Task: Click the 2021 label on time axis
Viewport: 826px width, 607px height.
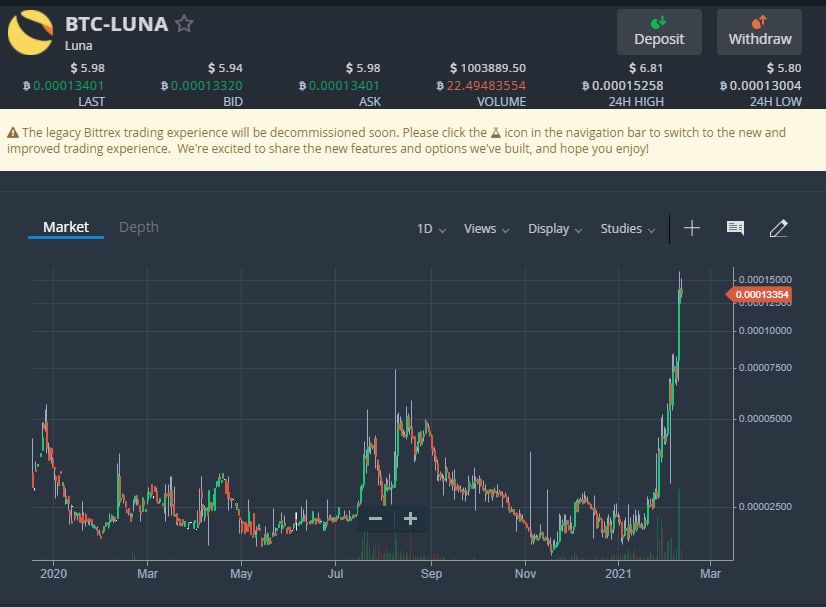Action: [618, 573]
